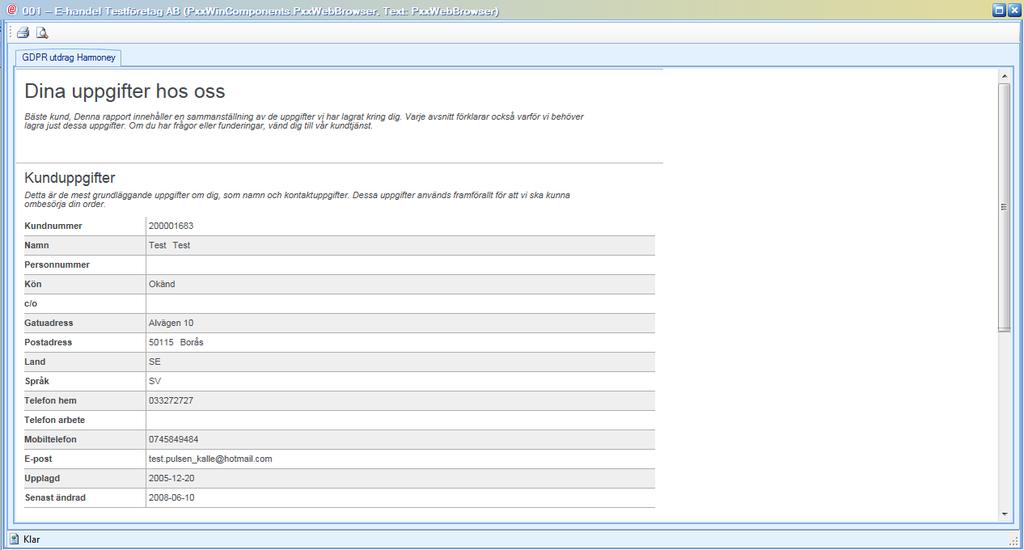This screenshot has height=550, width=1024.
Task: Click the Print toolbar icon
Action: 23,33
